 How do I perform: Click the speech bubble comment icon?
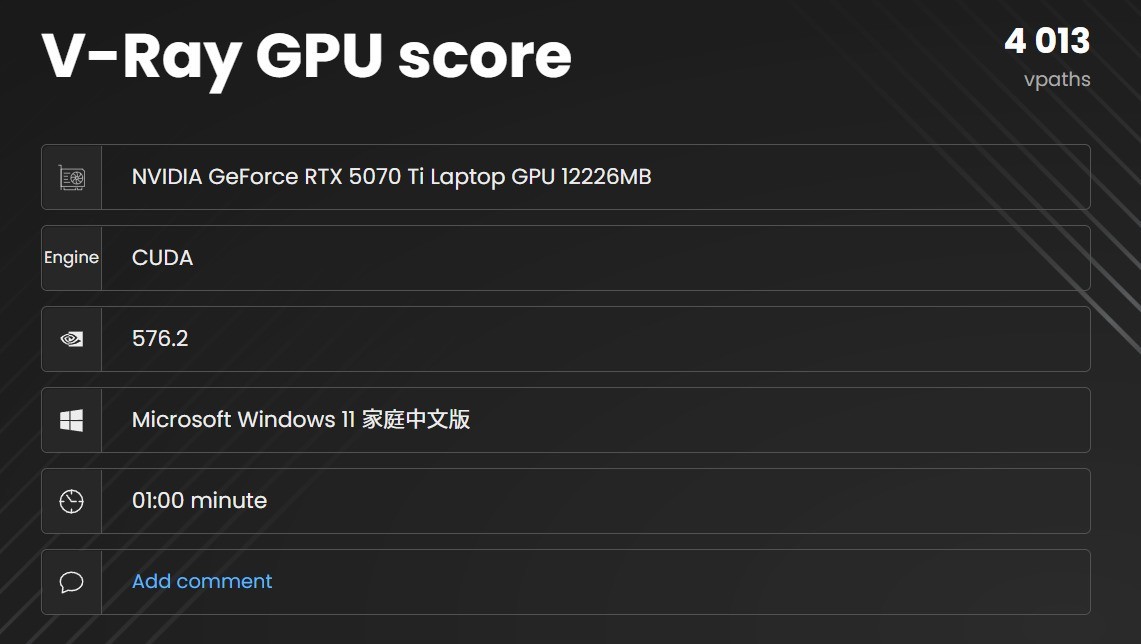pyautogui.click(x=71, y=582)
